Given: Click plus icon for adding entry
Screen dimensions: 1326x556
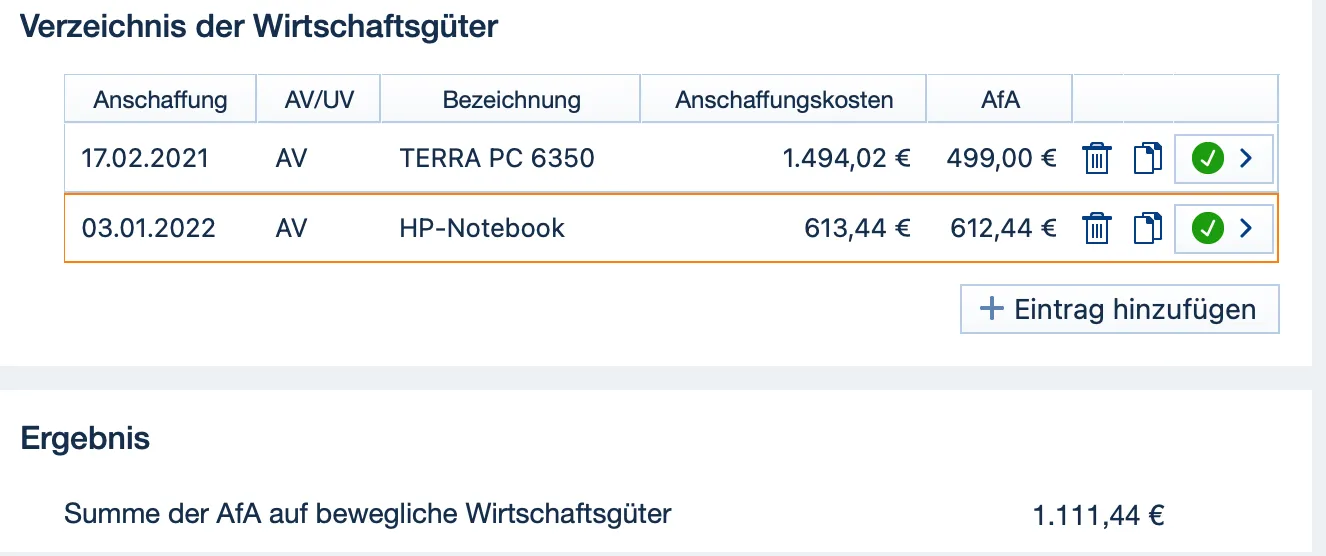Looking at the screenshot, I should tap(991, 308).
